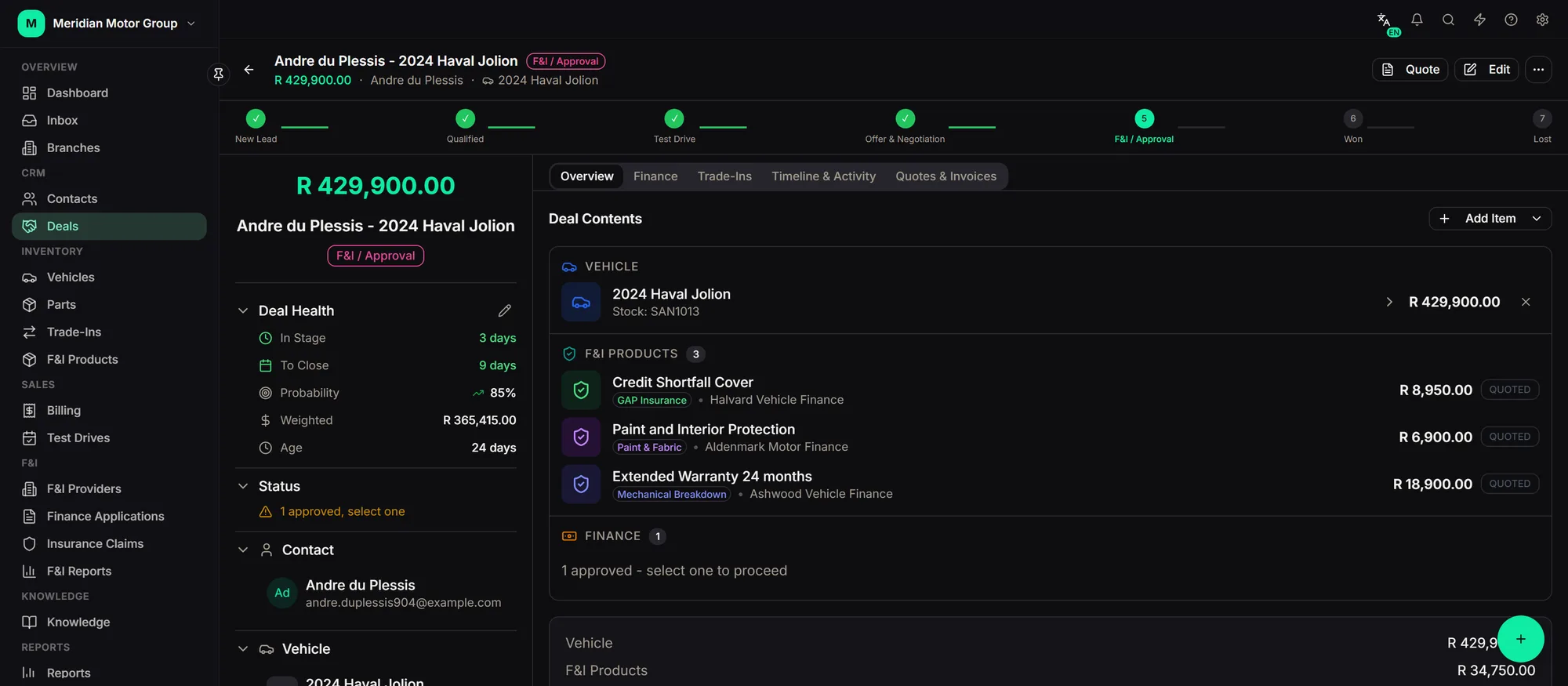
Task: Switch to the Trade-Ins tab
Action: (x=724, y=176)
